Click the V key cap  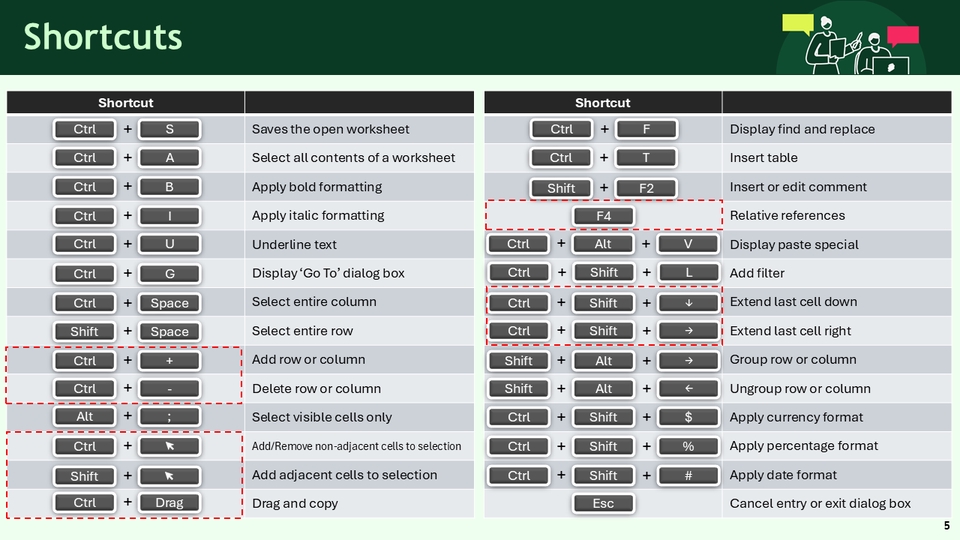click(688, 244)
